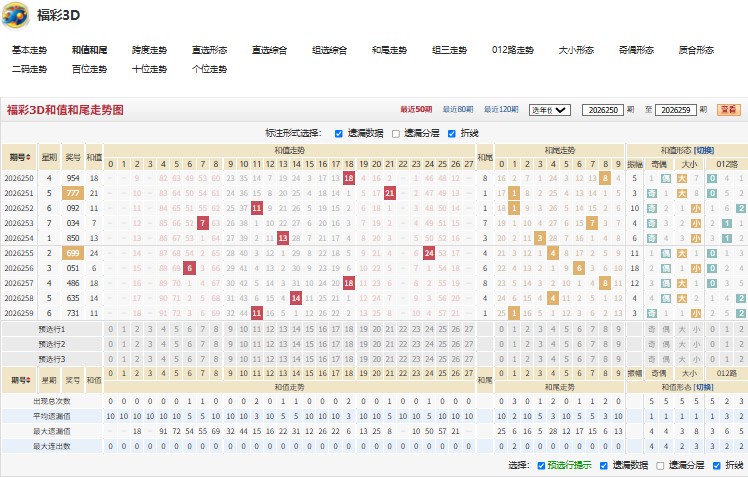Screen dimensions: 748x477
Task: Click the red 24 cell in row 2026255
Action: [x=429, y=253]
